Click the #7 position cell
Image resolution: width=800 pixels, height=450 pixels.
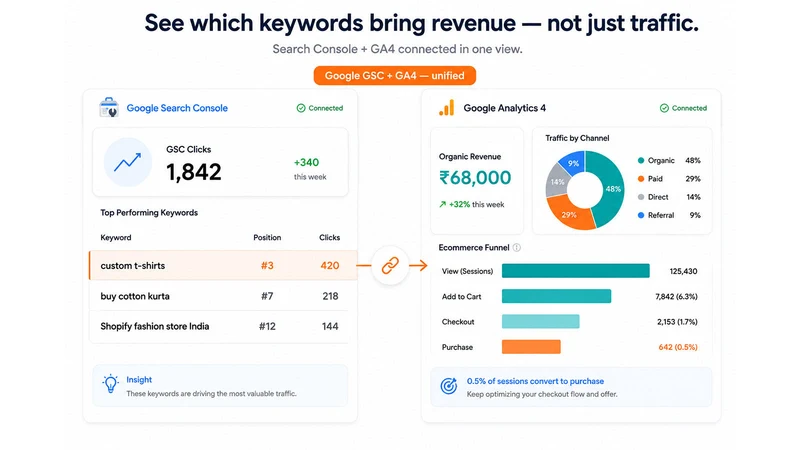pos(267,296)
